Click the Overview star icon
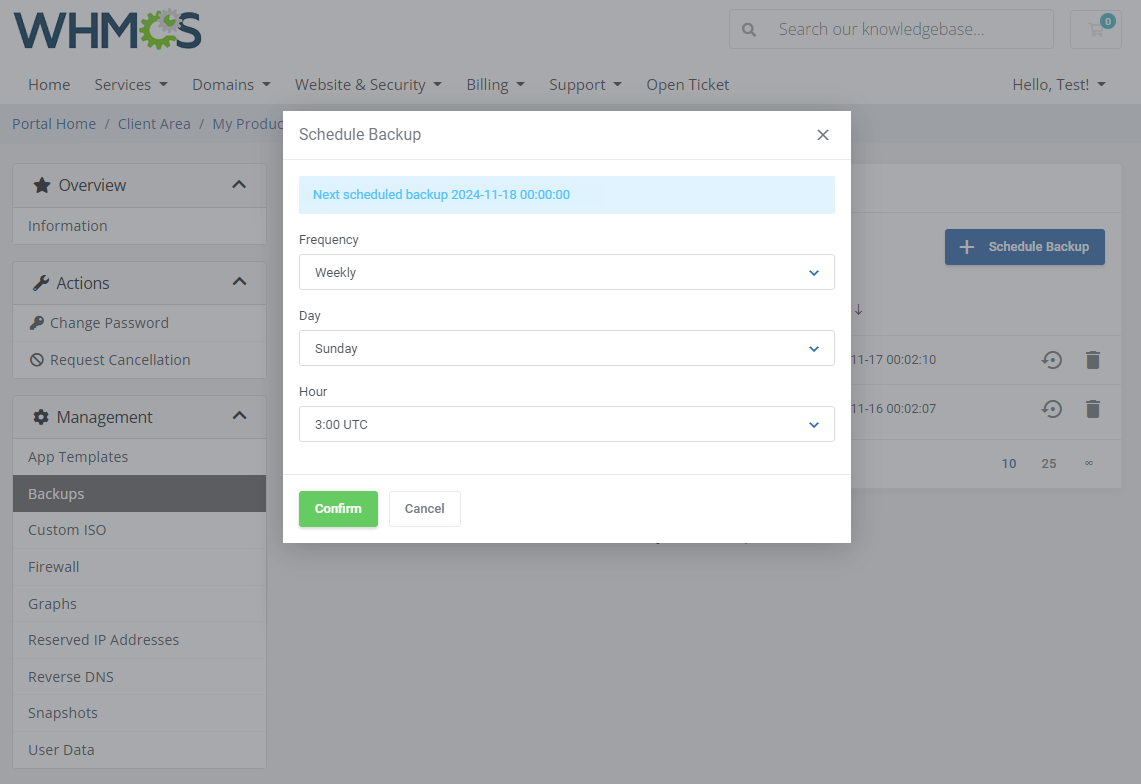The image size is (1141, 784). pos(41,185)
